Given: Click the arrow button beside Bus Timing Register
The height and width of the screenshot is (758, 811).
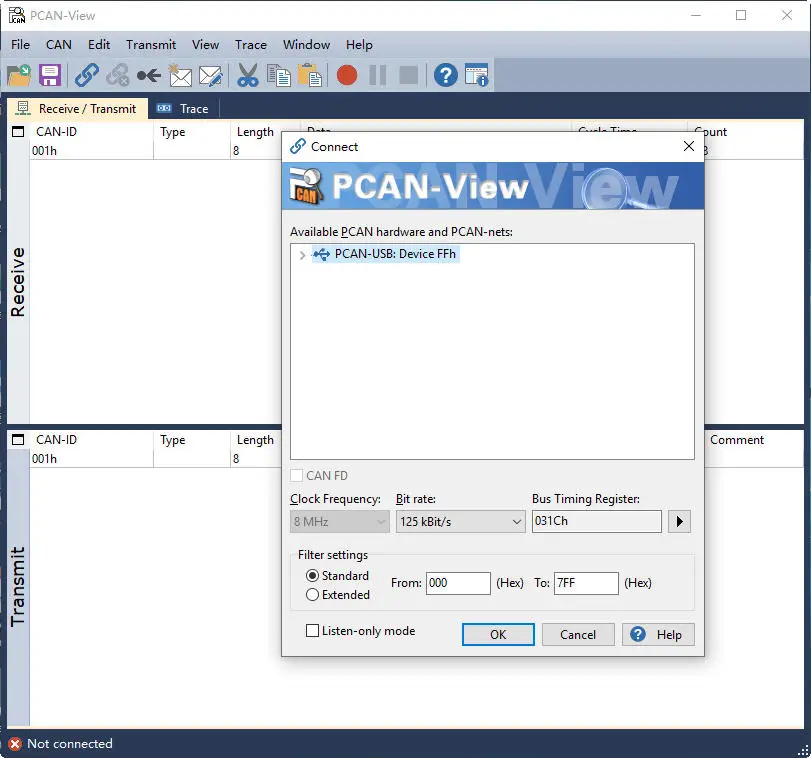Looking at the screenshot, I should (x=679, y=521).
